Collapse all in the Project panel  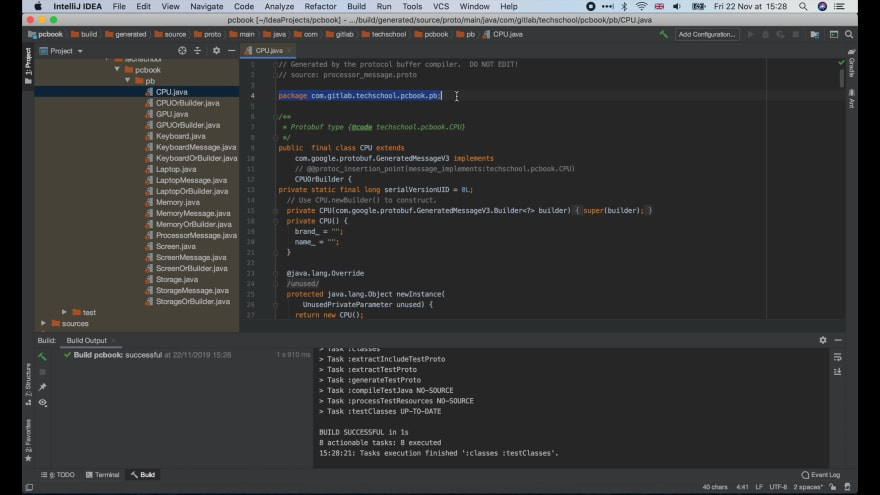198,51
